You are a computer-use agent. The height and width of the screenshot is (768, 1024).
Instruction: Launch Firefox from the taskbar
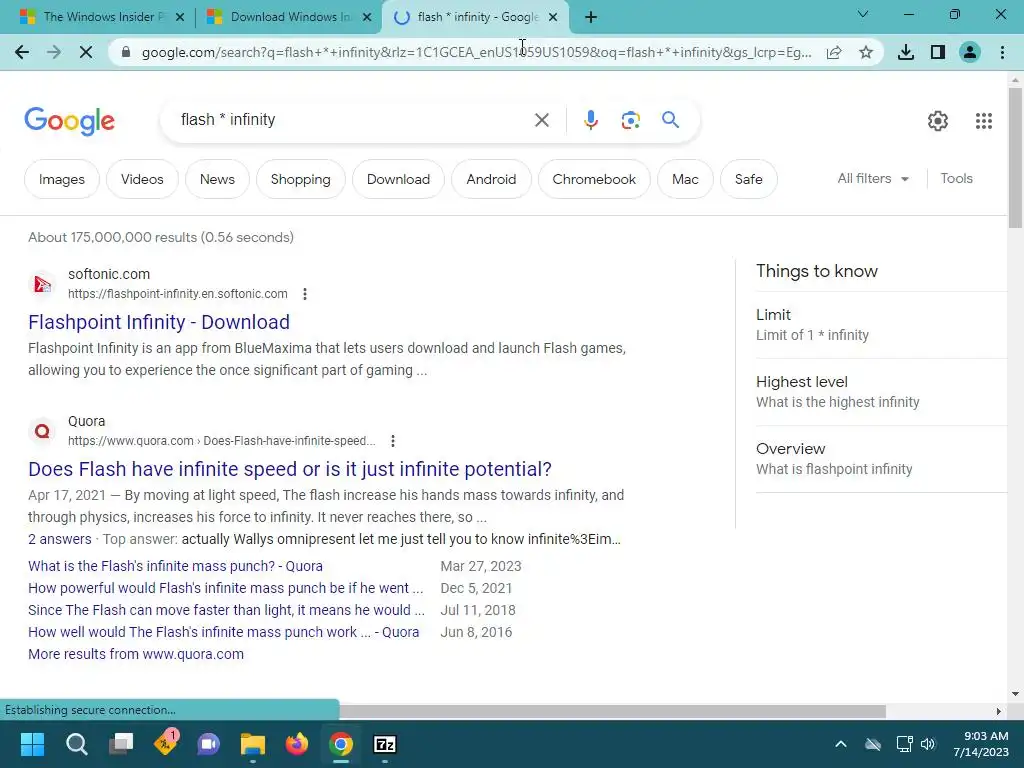click(x=297, y=744)
